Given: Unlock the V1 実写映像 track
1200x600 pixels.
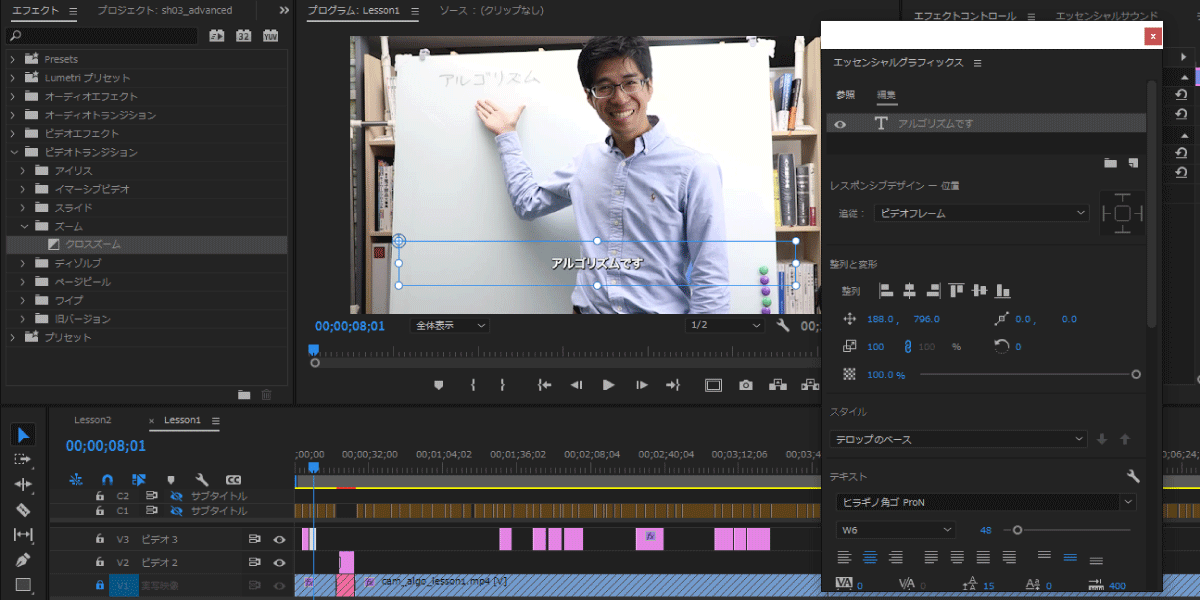Looking at the screenshot, I should point(100,585).
